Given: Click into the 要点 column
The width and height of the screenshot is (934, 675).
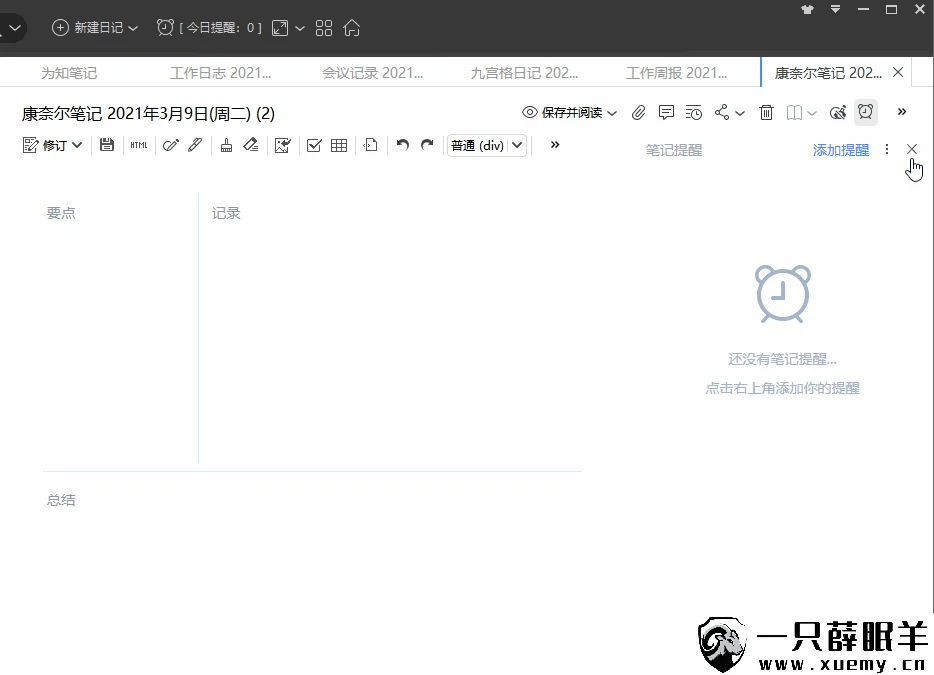Looking at the screenshot, I should 119,328.
